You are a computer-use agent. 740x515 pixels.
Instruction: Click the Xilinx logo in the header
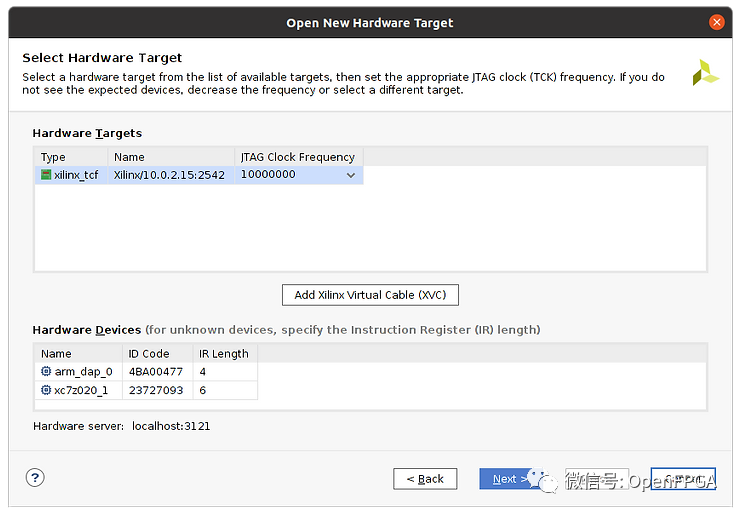tap(705, 72)
